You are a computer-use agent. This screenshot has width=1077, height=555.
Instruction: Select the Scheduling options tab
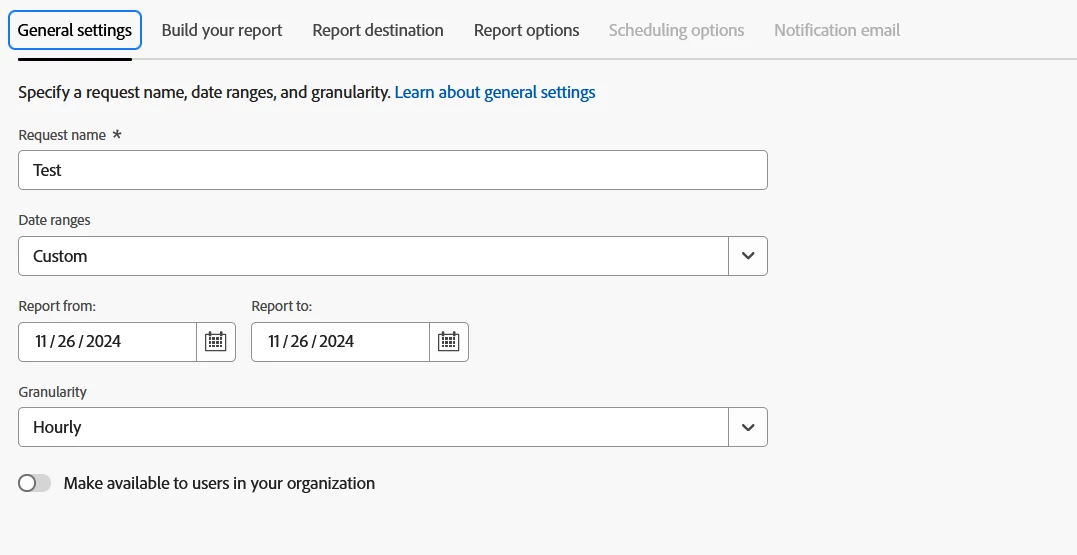(676, 30)
